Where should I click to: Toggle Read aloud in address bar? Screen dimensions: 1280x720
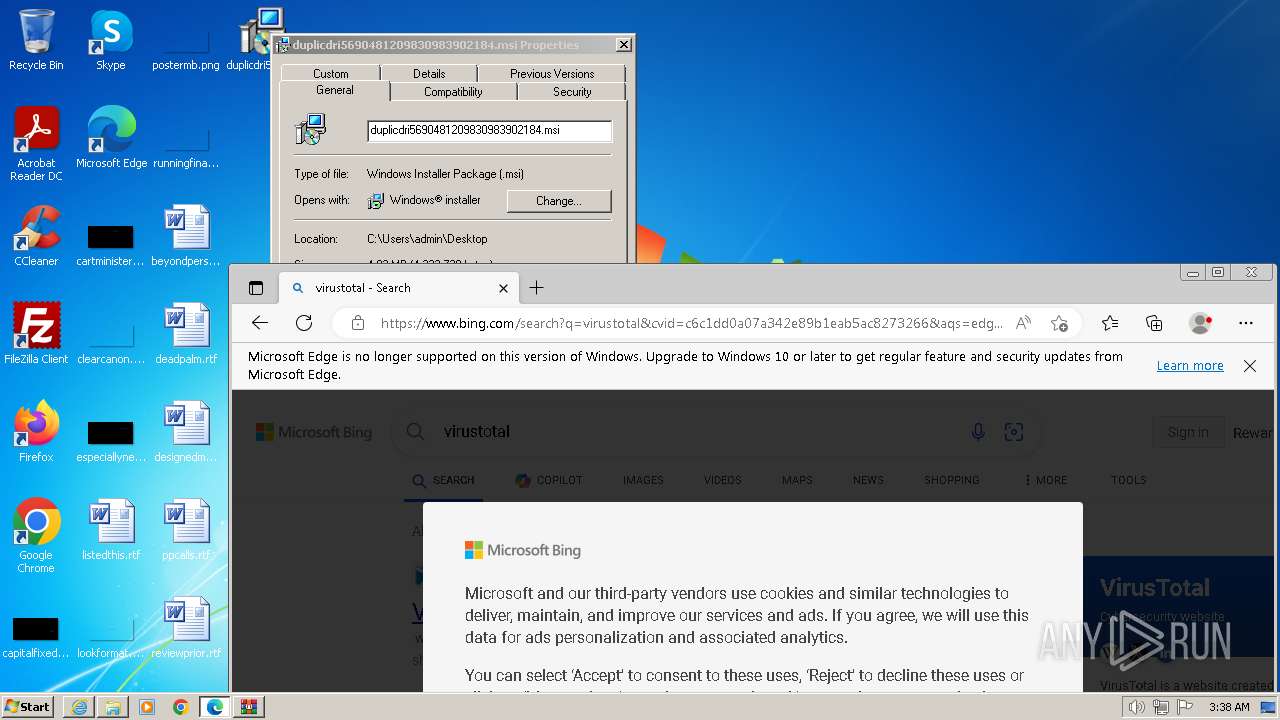tap(1023, 323)
